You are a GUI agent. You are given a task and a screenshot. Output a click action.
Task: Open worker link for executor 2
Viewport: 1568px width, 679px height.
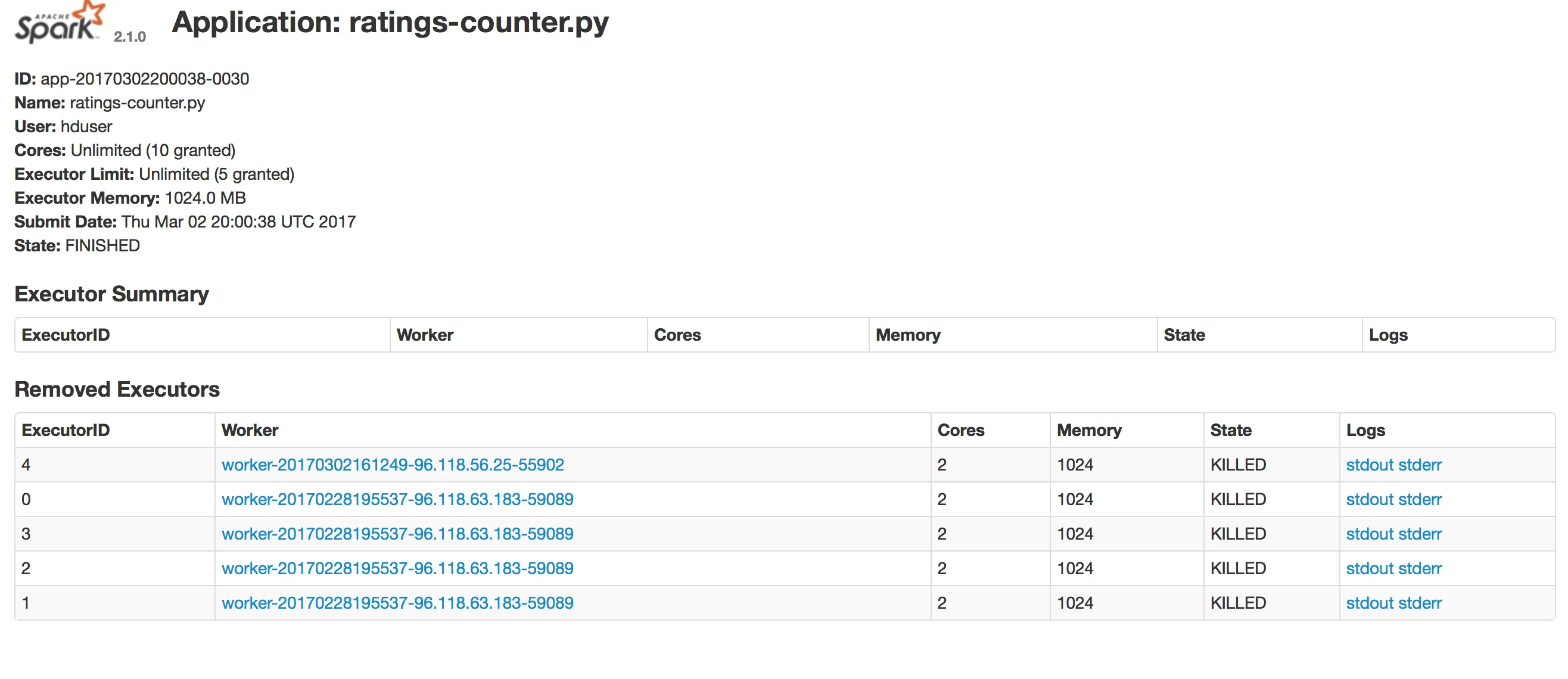(x=397, y=569)
